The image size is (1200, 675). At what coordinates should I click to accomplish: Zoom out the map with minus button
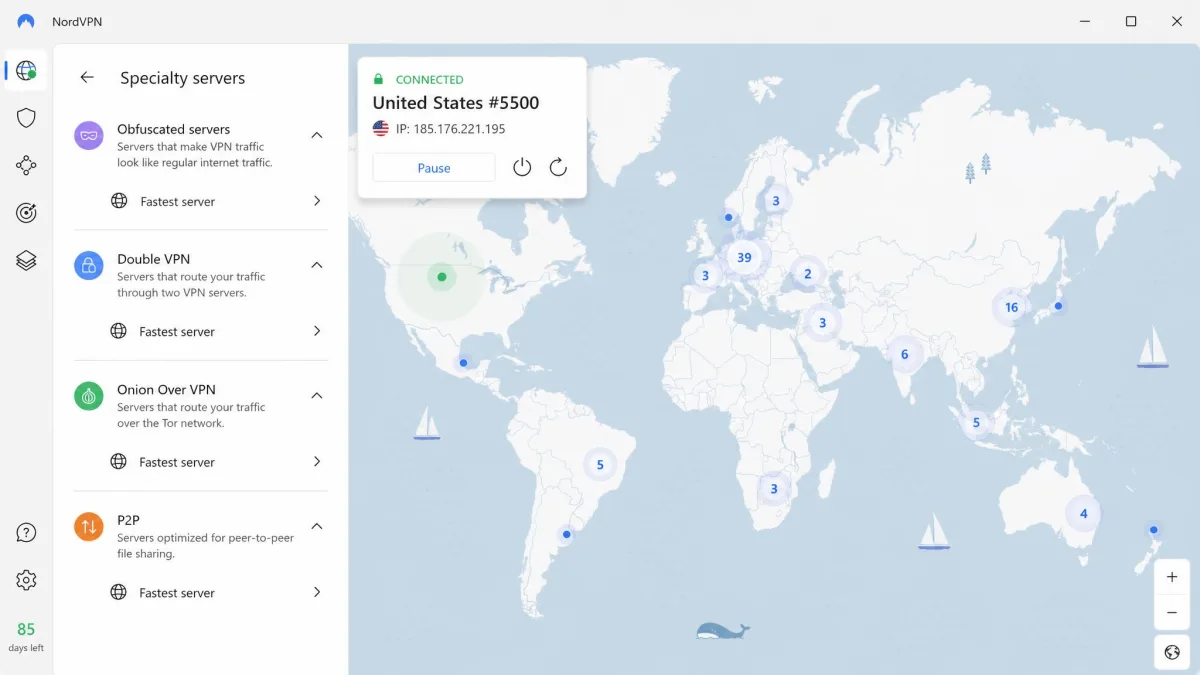click(1172, 612)
